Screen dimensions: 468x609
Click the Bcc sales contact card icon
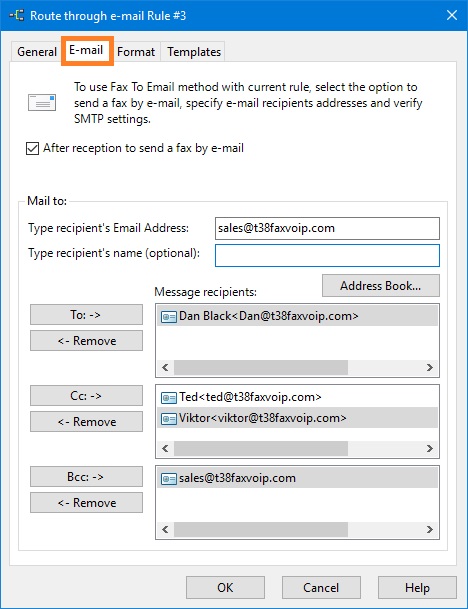point(169,478)
